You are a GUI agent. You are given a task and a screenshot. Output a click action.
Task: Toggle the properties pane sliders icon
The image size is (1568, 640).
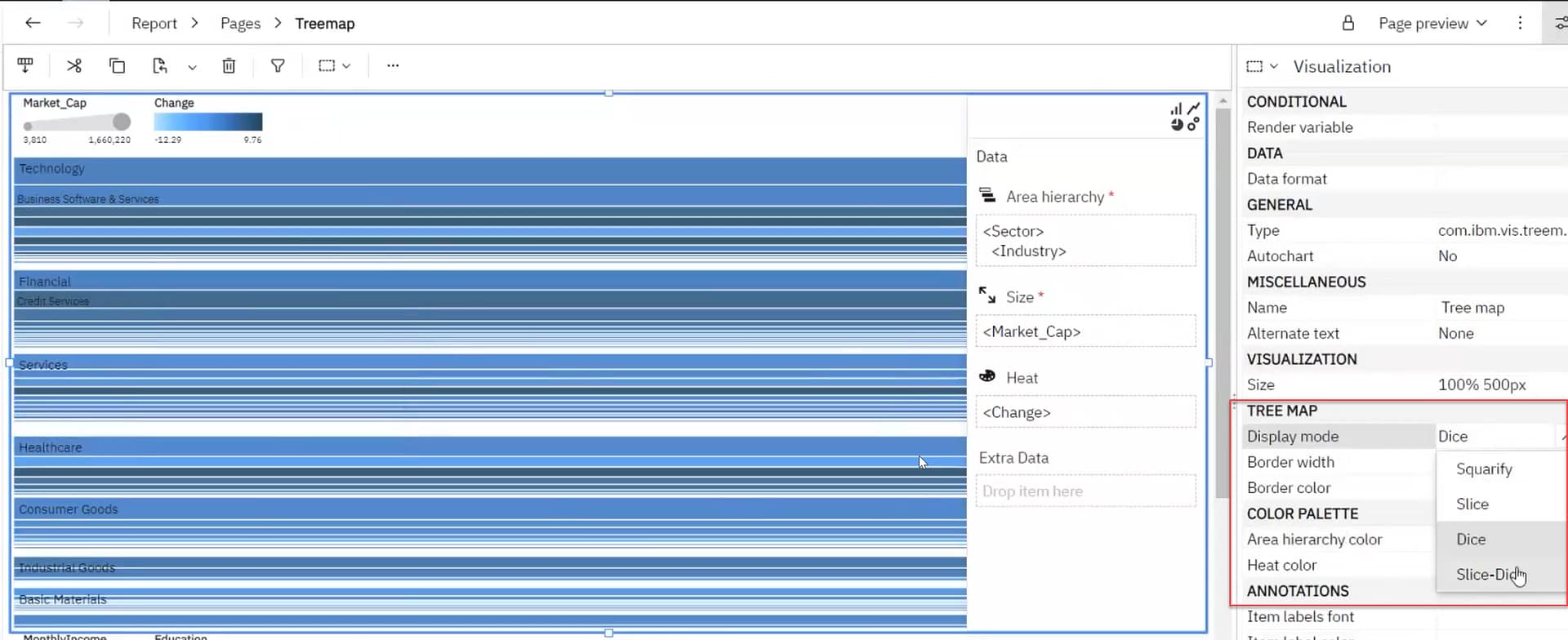pyautogui.click(x=1559, y=23)
